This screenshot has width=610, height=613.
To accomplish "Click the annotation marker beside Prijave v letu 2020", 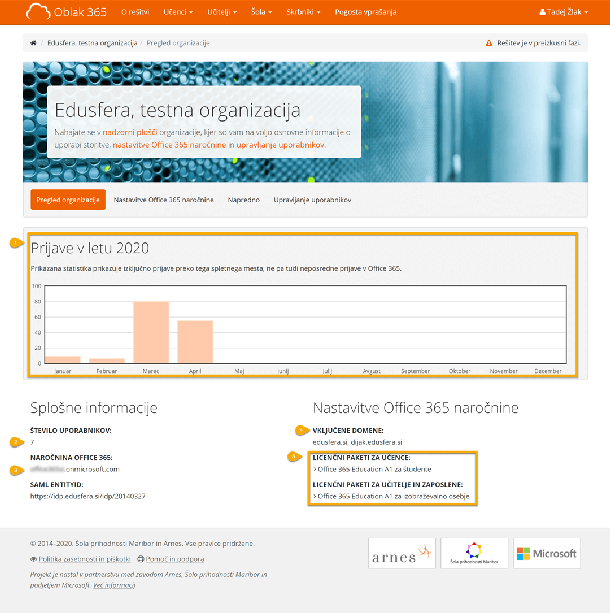I will pyautogui.click(x=15, y=242).
